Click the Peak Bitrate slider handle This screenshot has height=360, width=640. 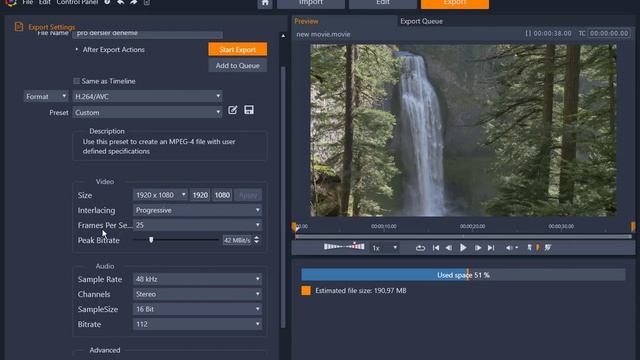point(151,240)
